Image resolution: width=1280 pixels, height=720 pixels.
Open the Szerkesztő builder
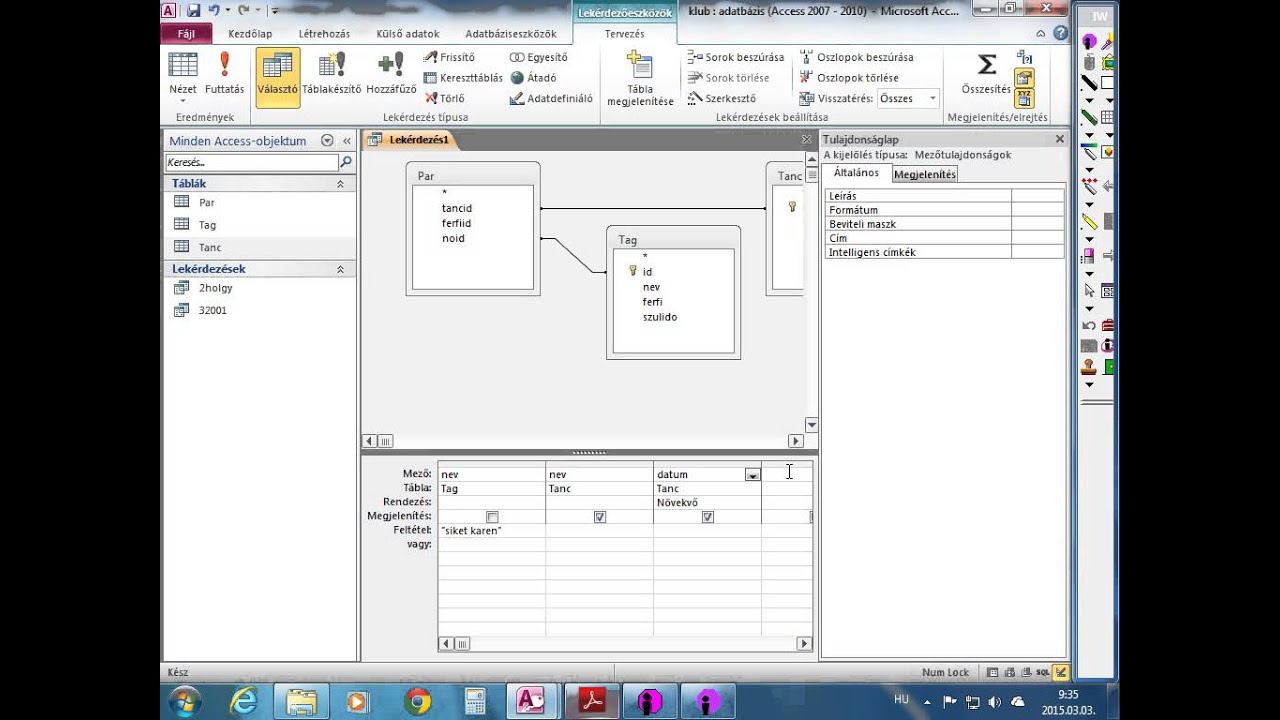(x=722, y=99)
